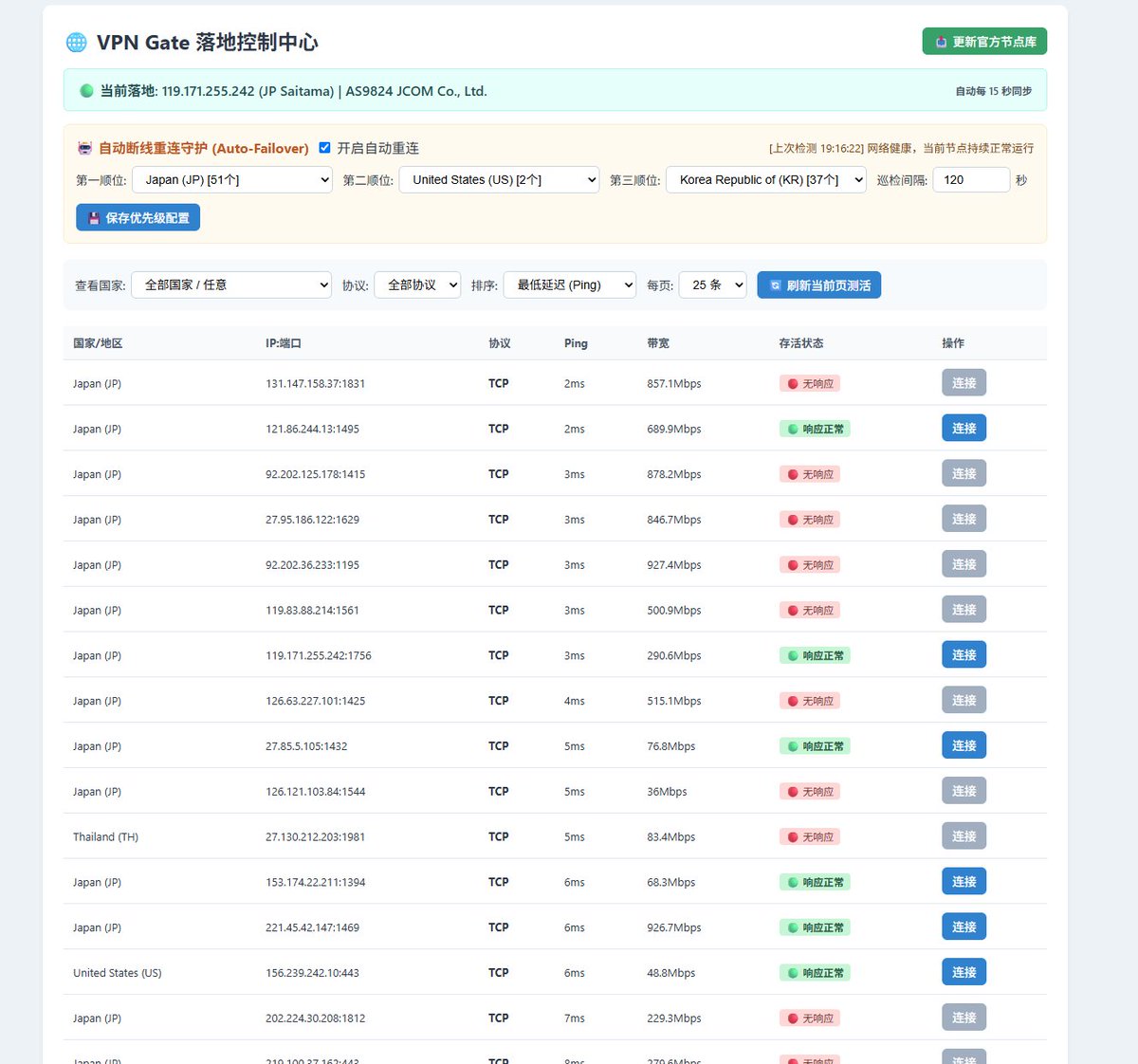This screenshot has width=1138, height=1064.
Task: Click the 国家/地区 column header
Action: [98, 343]
